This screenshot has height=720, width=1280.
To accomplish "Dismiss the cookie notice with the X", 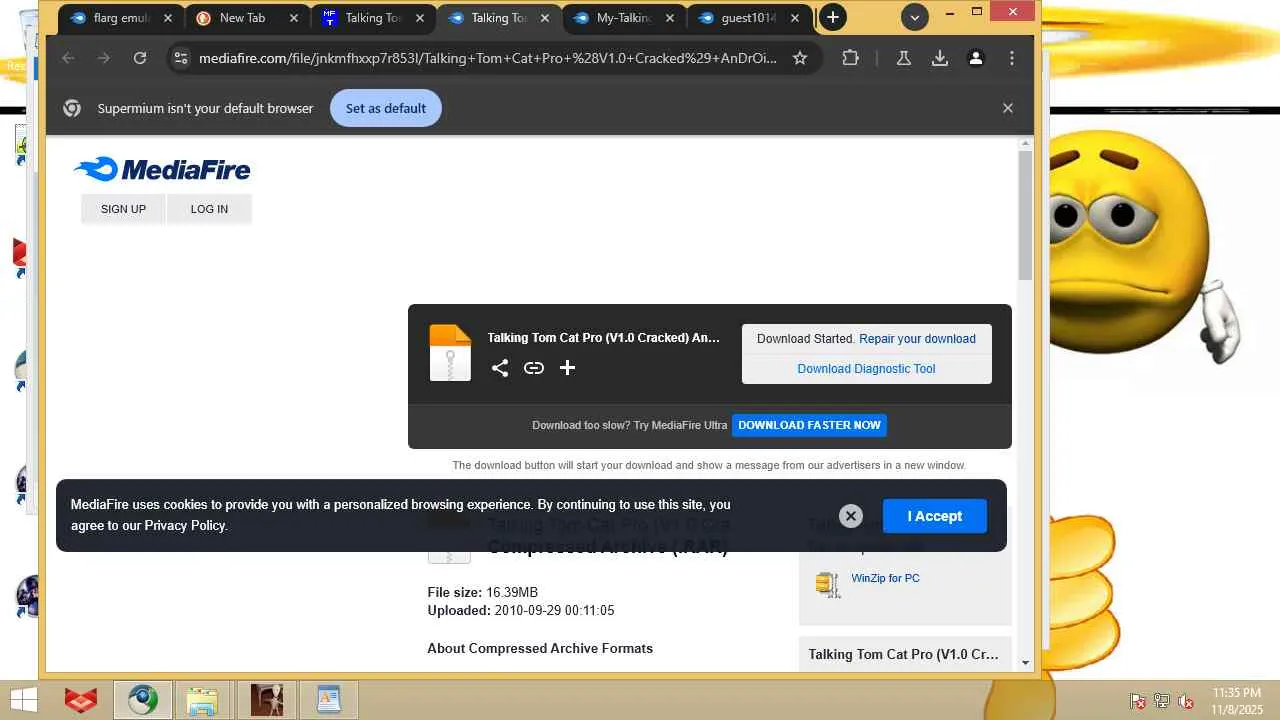I will coord(851,516).
